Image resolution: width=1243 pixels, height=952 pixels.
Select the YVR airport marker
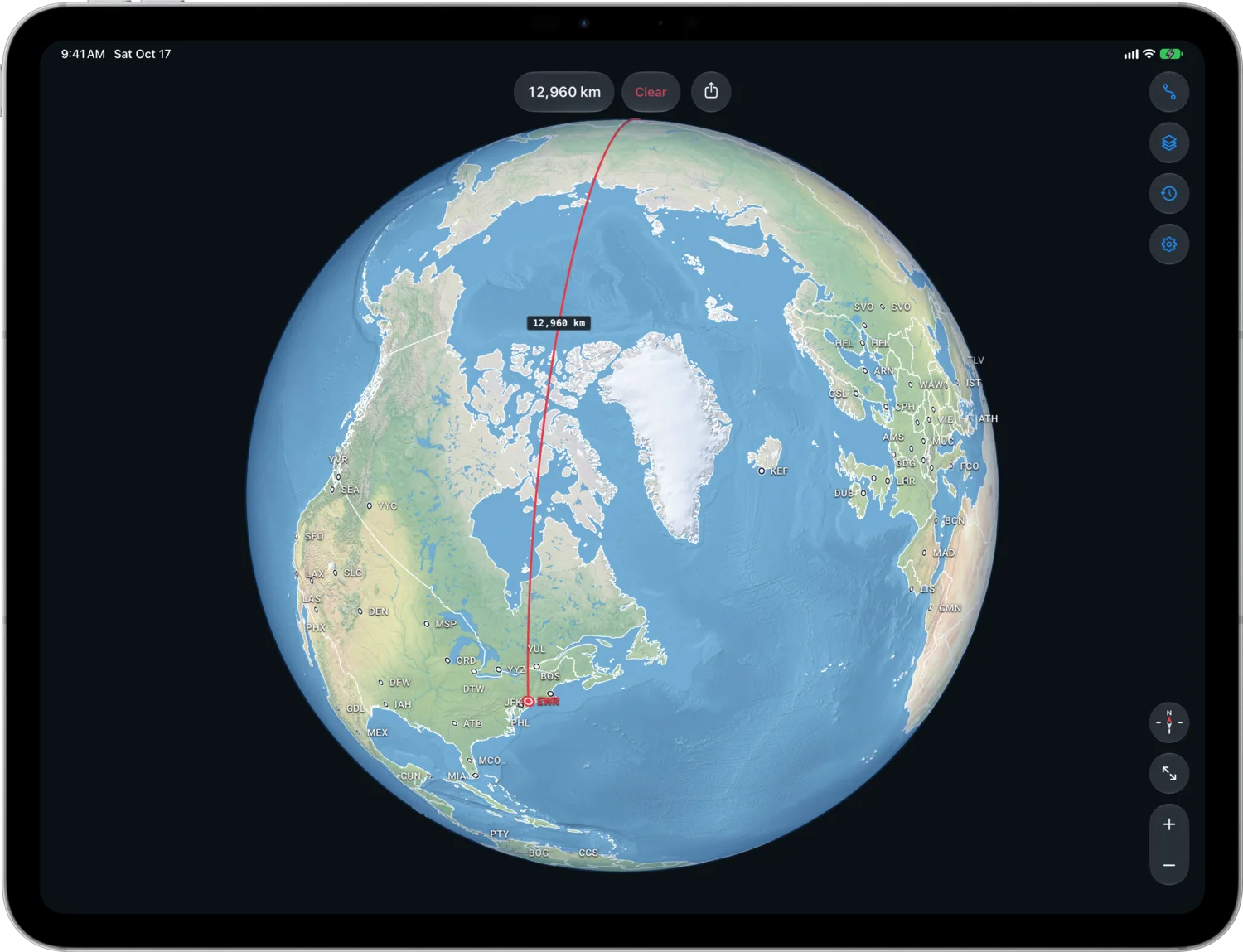coord(338,476)
